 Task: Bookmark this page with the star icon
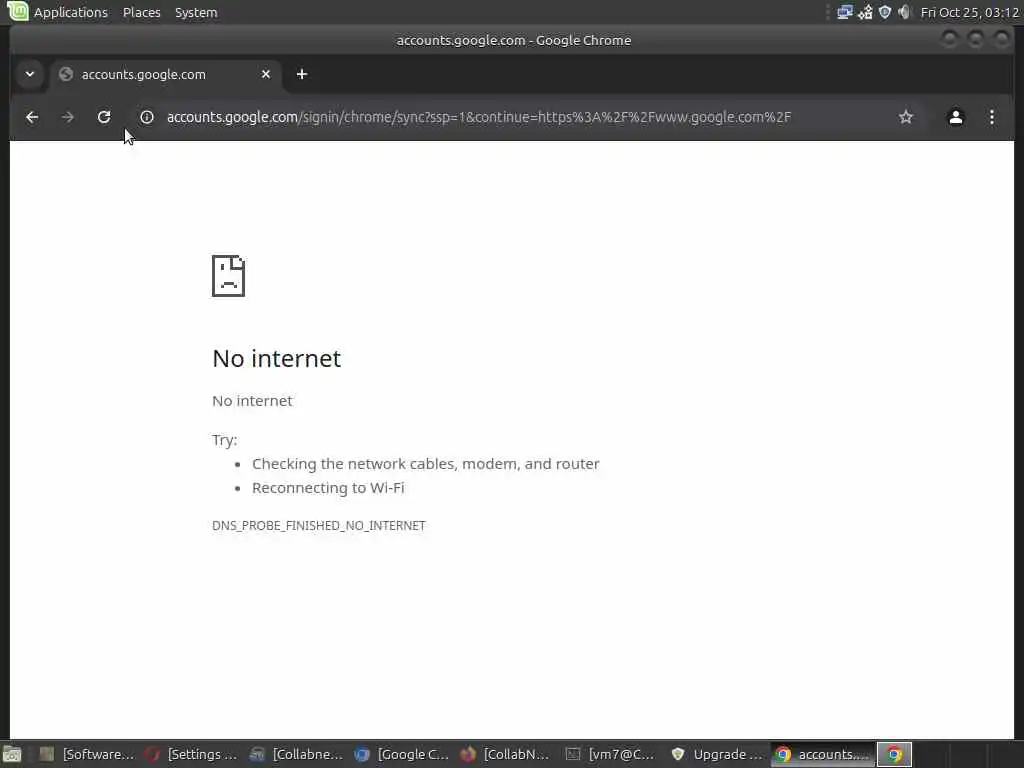[x=905, y=117]
